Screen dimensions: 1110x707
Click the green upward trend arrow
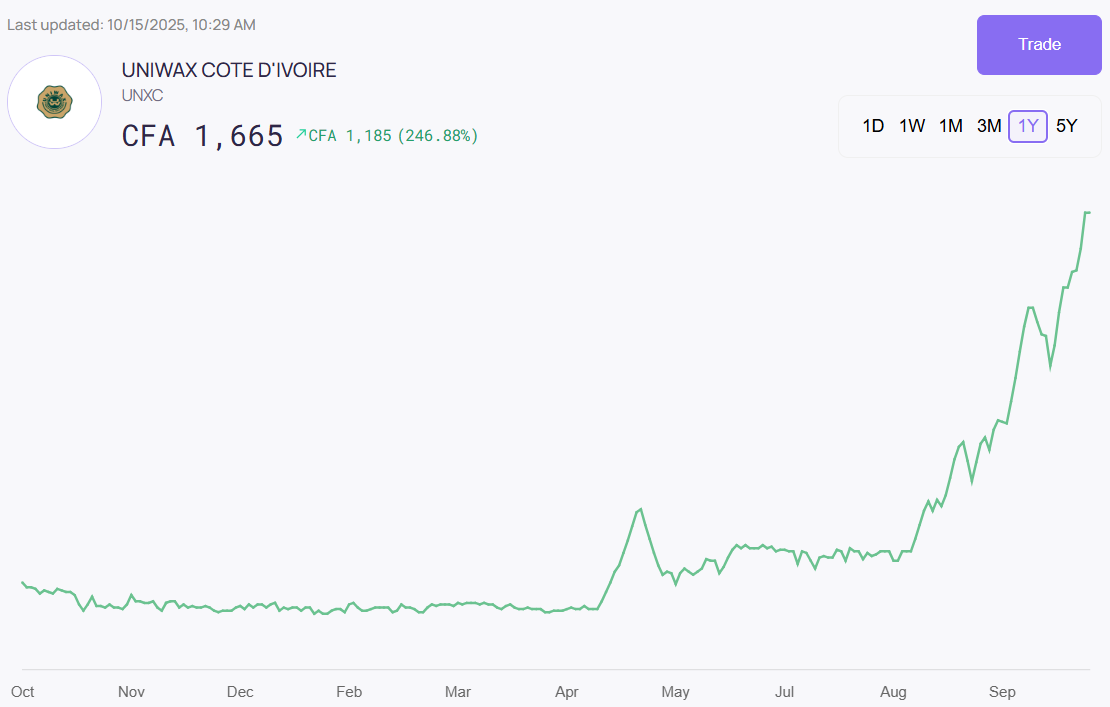point(301,134)
